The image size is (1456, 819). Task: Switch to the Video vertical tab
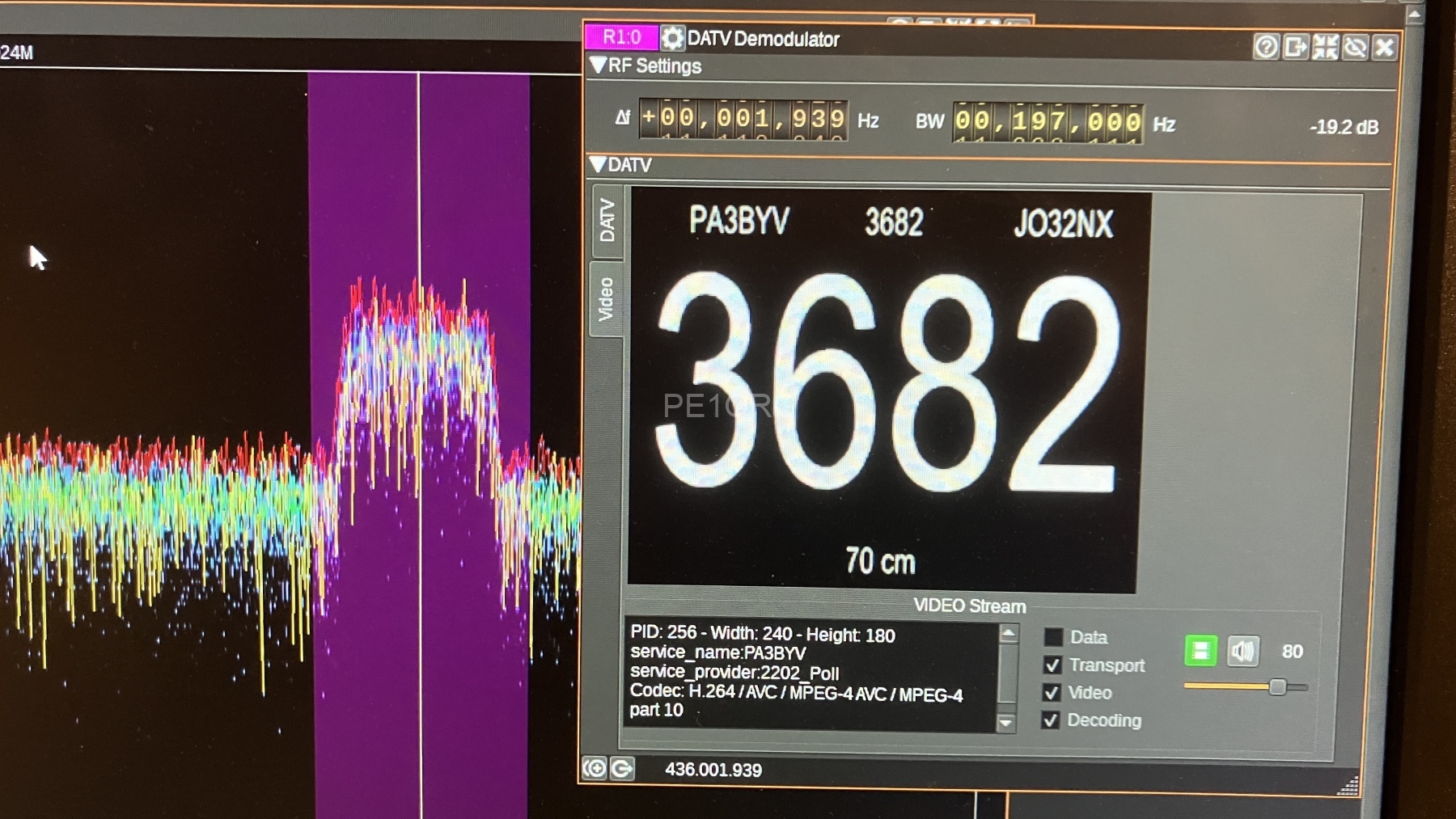pos(607,299)
